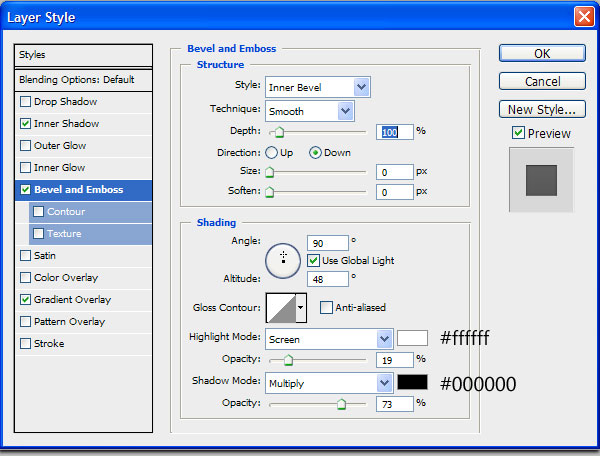Click the white highlight color swatch
600x456 pixels.
tap(412, 338)
